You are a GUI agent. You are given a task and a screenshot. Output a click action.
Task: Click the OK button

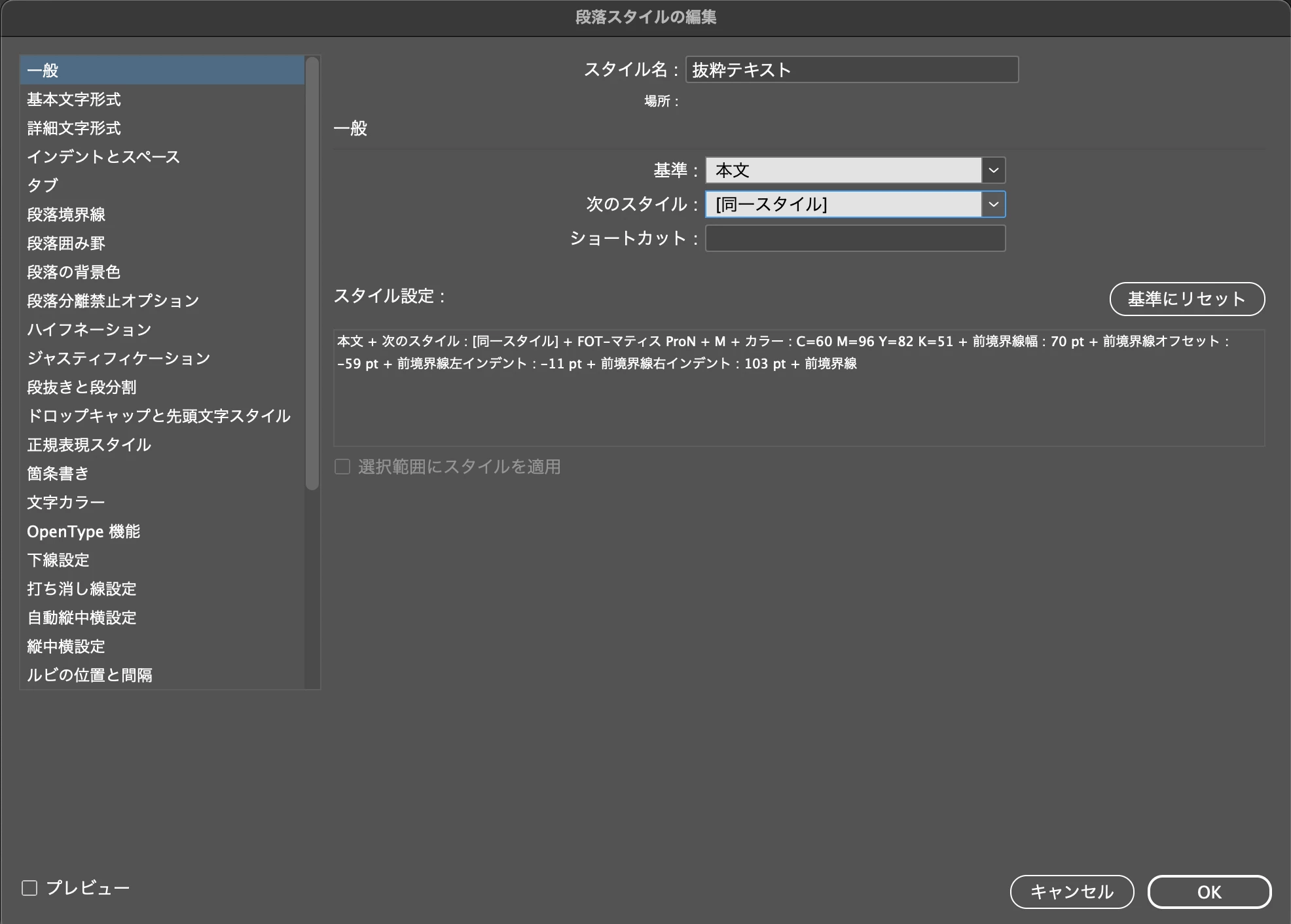[1209, 892]
